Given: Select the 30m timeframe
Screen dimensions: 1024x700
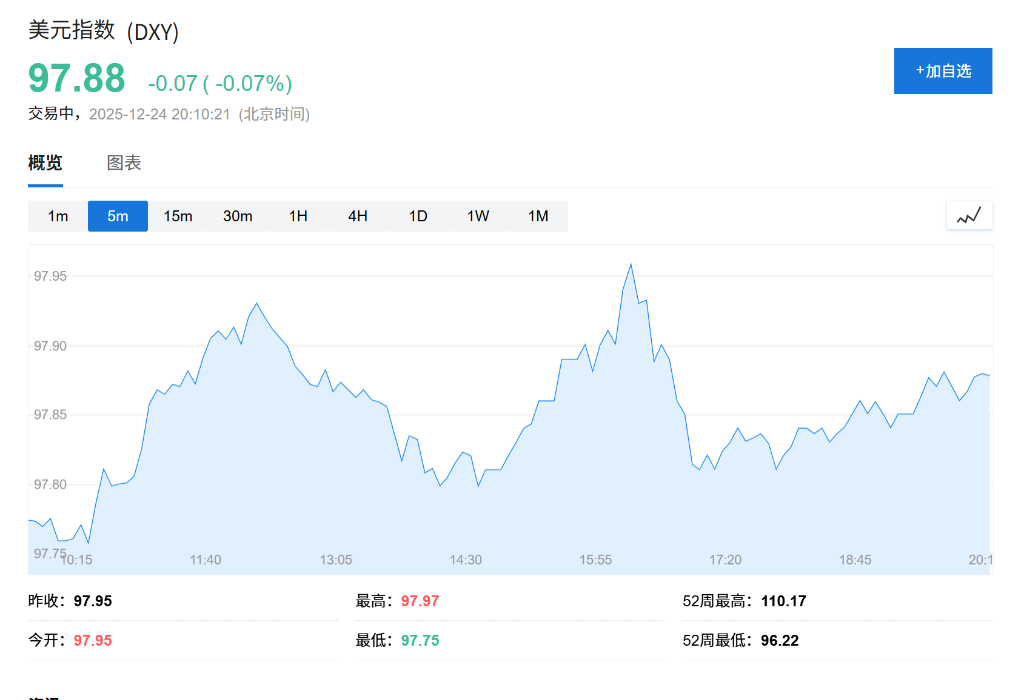Looking at the screenshot, I should click(238, 215).
